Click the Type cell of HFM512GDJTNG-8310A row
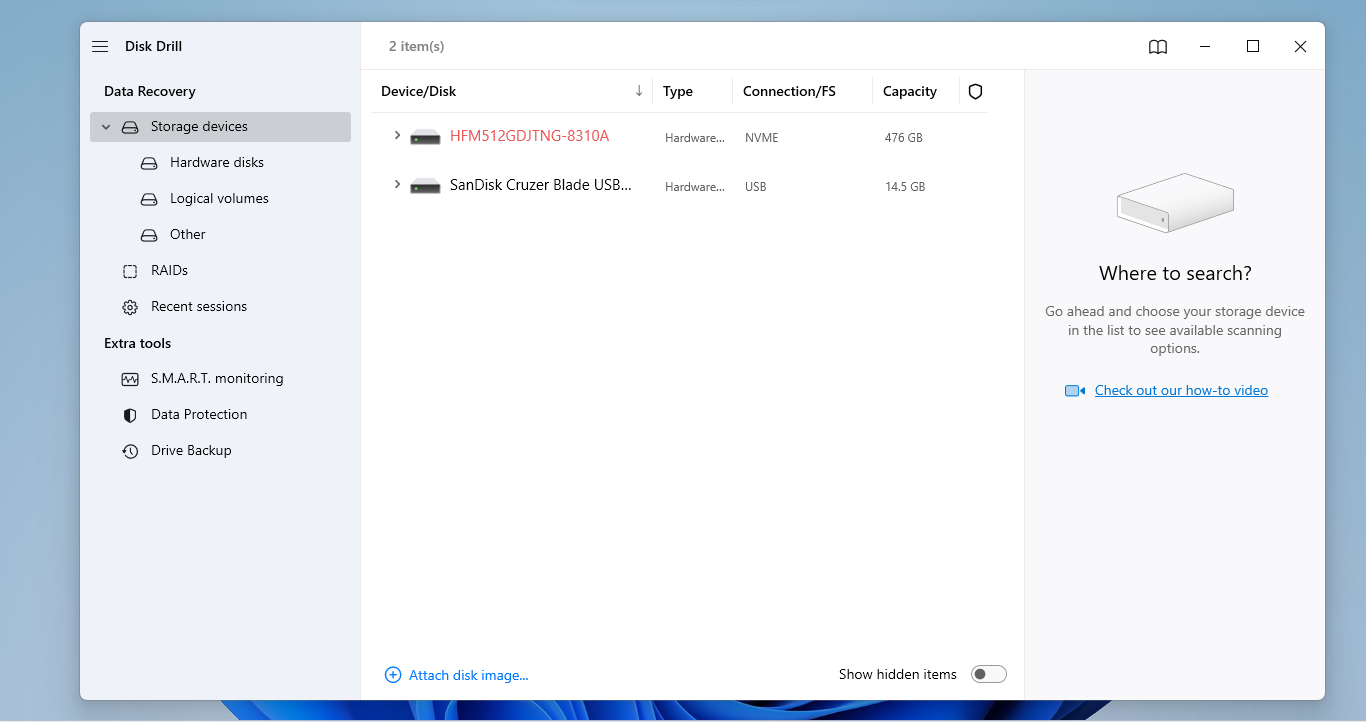The height and width of the screenshot is (722, 1366). (695, 138)
